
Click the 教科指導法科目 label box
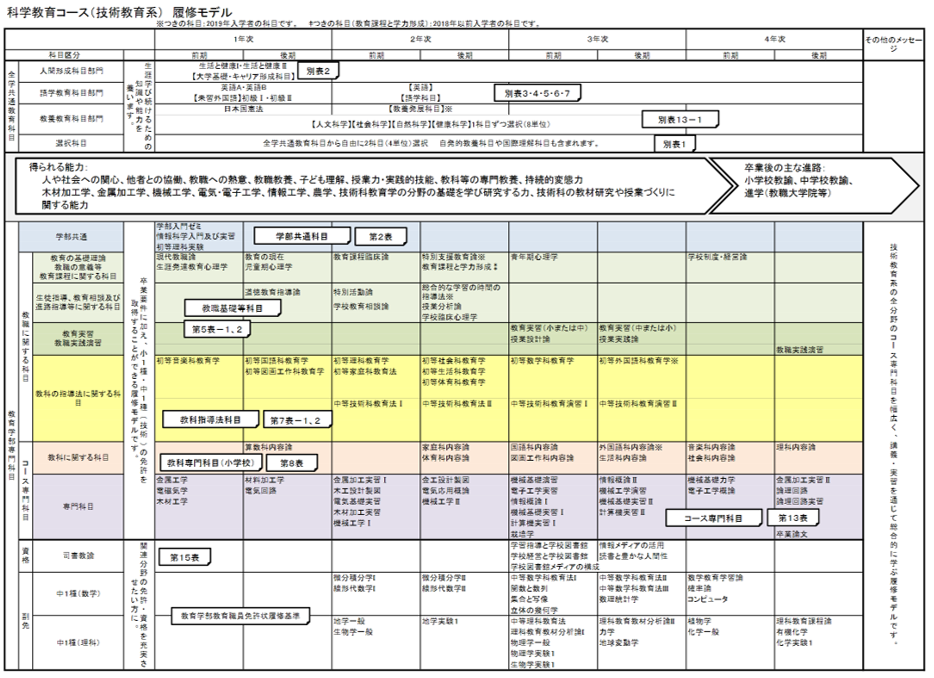(x=211, y=420)
